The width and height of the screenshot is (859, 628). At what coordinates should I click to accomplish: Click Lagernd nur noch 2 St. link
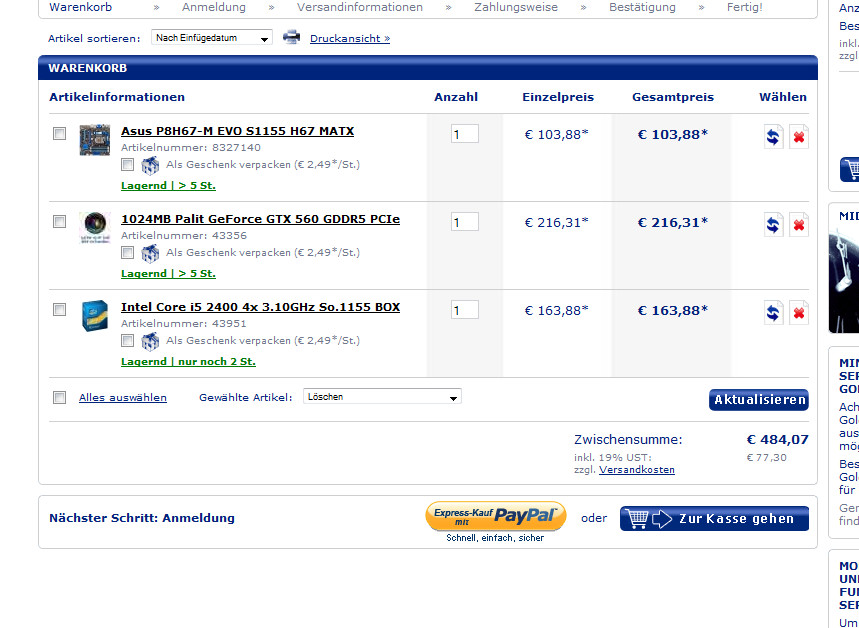click(x=188, y=362)
